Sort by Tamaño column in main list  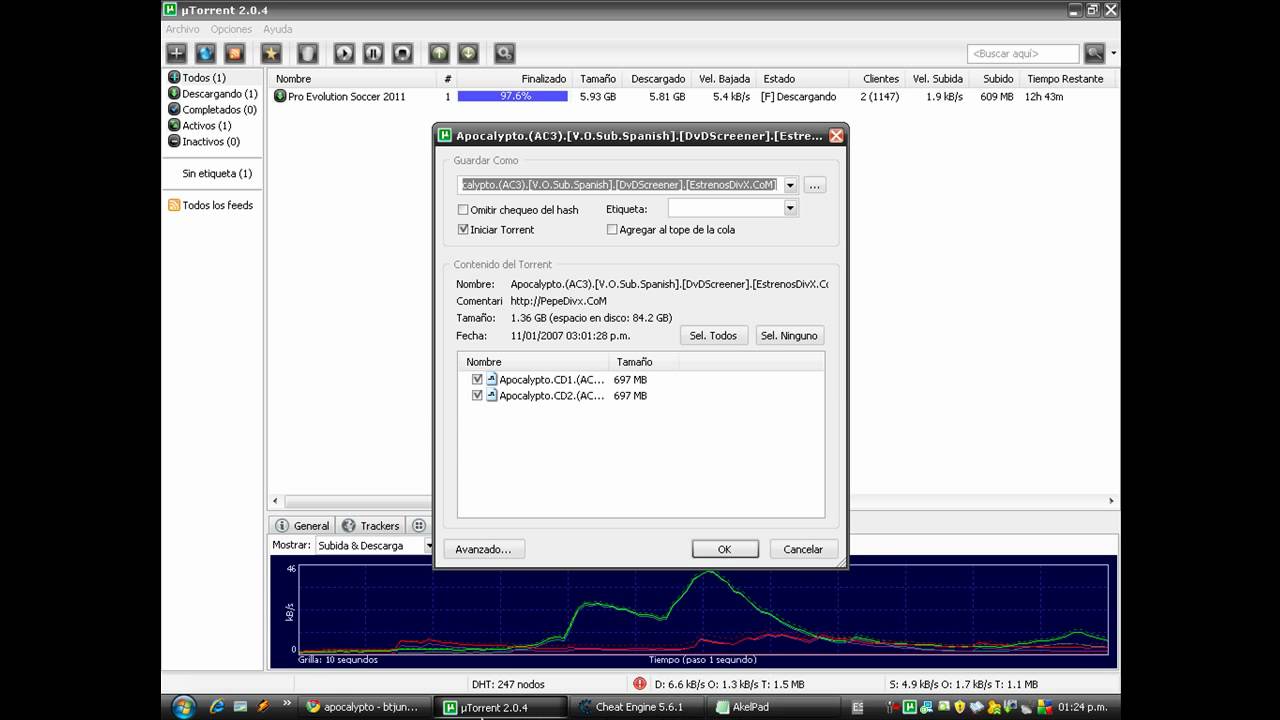[x=597, y=78]
